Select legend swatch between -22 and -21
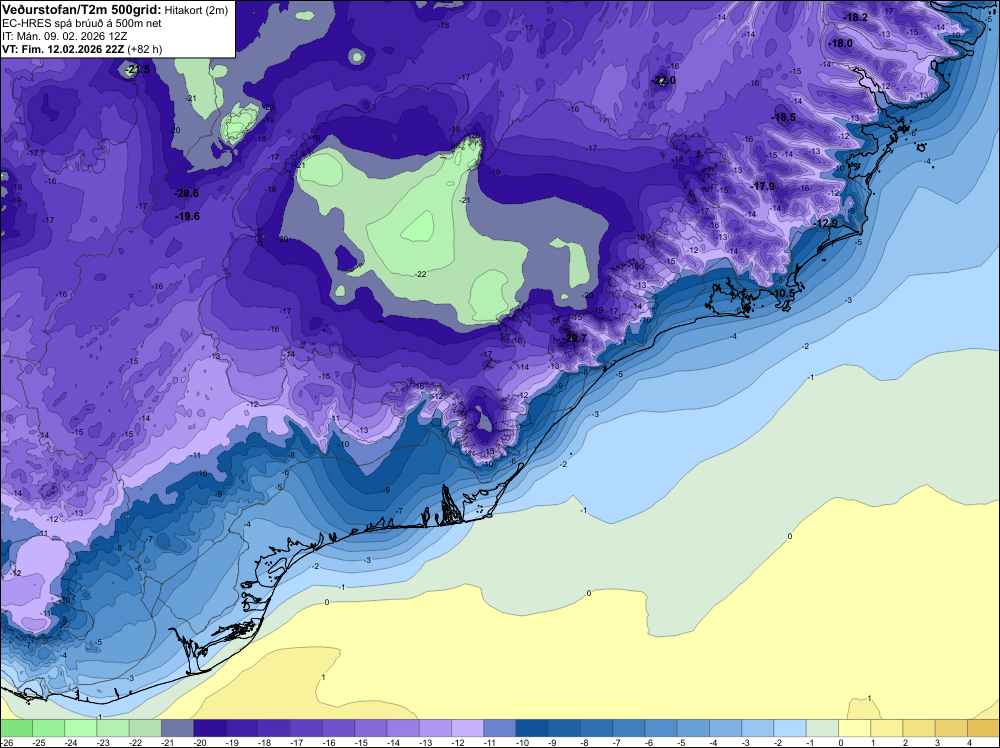 click(x=145, y=728)
